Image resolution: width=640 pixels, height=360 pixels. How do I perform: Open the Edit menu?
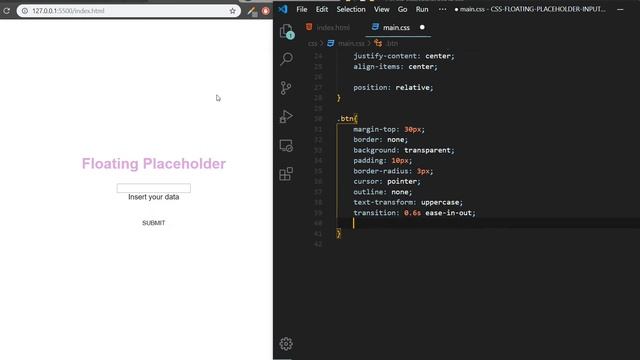coord(322,9)
